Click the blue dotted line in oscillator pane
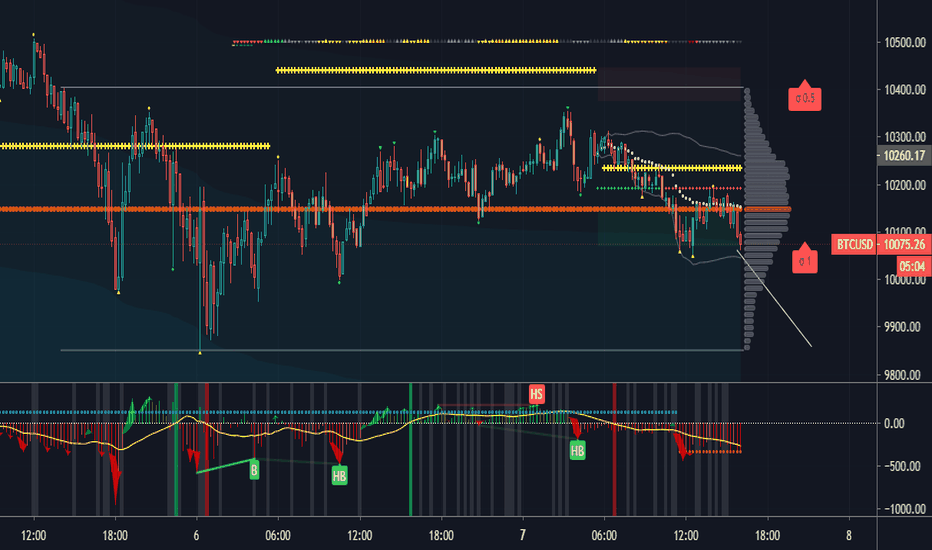This screenshot has height=550, width=932. coord(338,412)
